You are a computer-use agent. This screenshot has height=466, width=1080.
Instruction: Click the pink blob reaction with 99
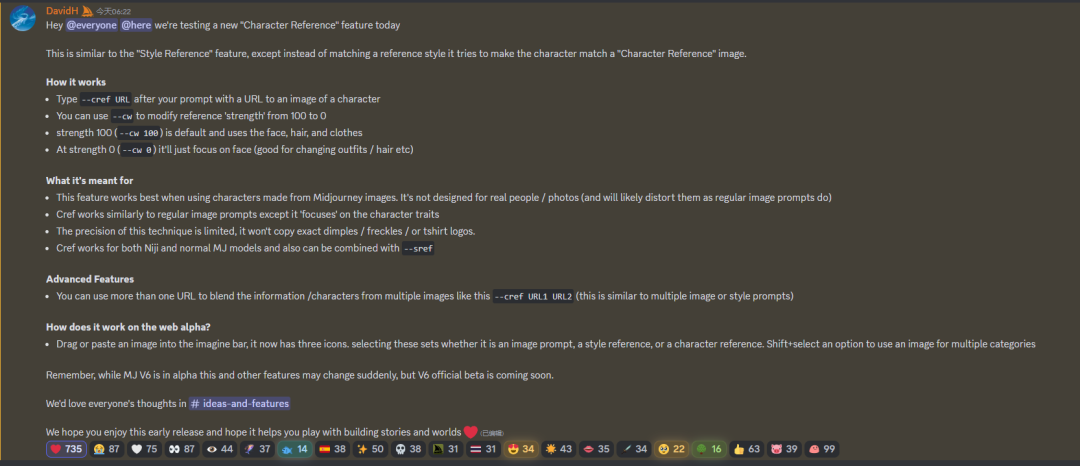pyautogui.click(x=822, y=449)
